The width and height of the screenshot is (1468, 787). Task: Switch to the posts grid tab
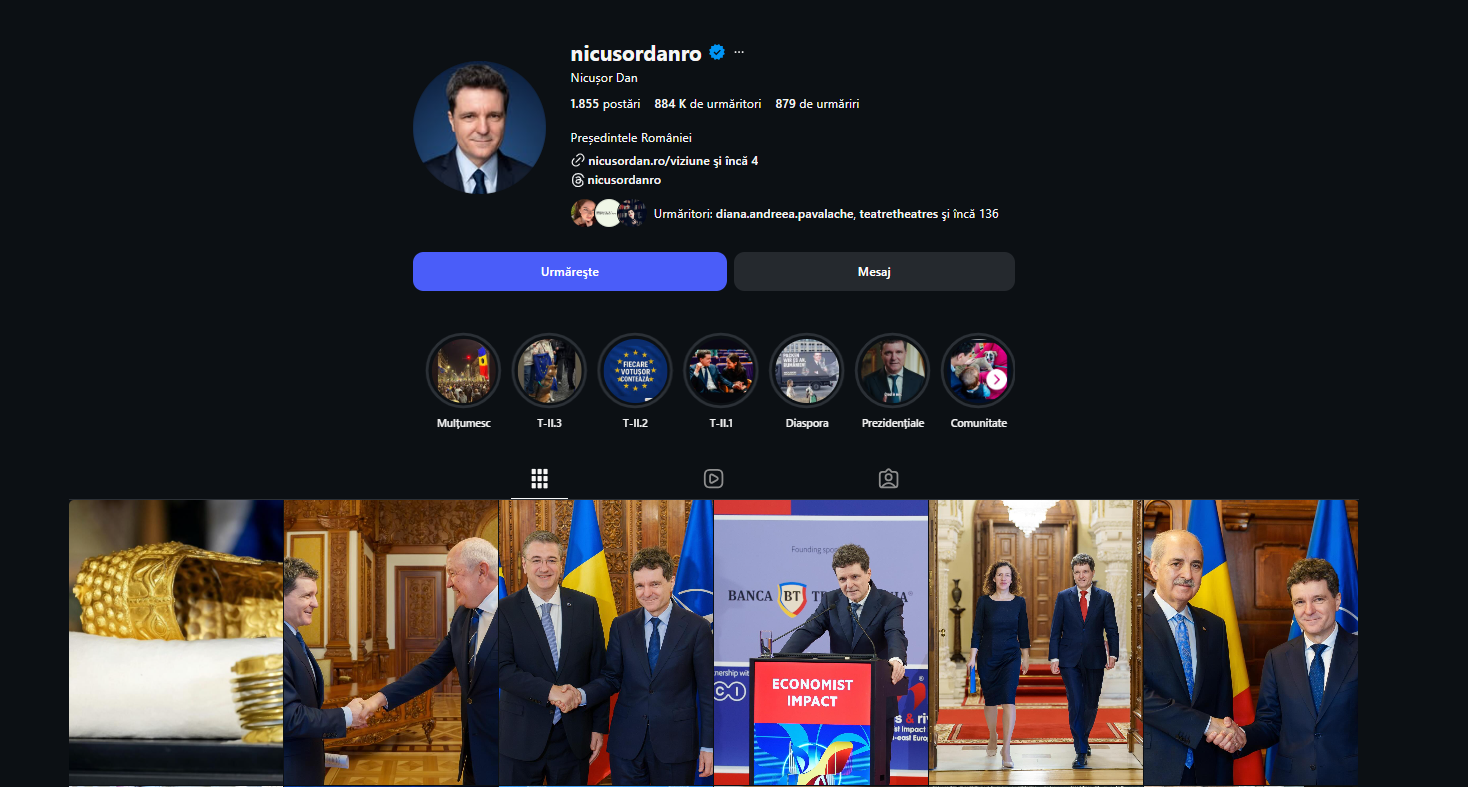coord(539,478)
